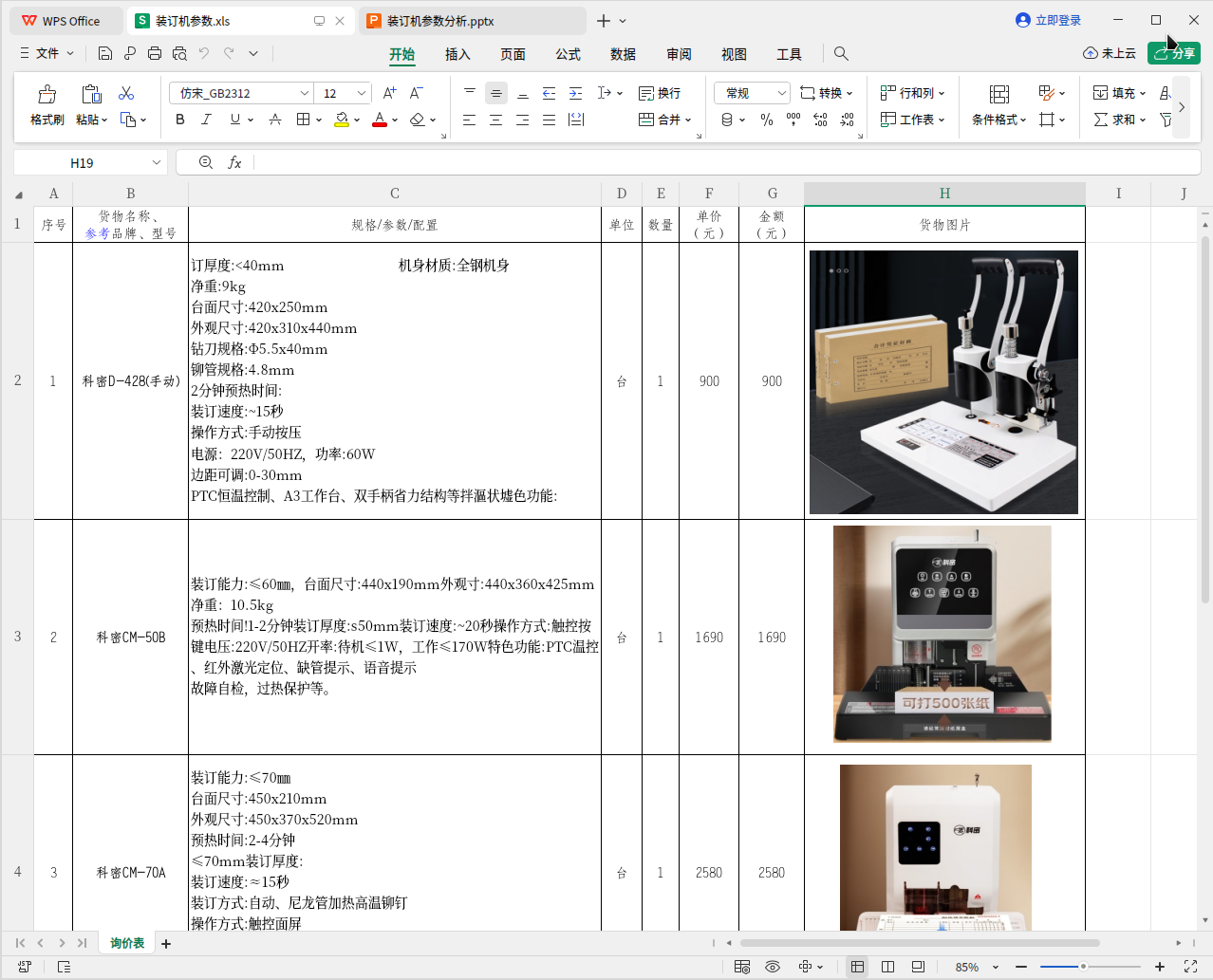The image size is (1213, 980).
Task: Open the Insert Function fx icon
Action: click(234, 163)
